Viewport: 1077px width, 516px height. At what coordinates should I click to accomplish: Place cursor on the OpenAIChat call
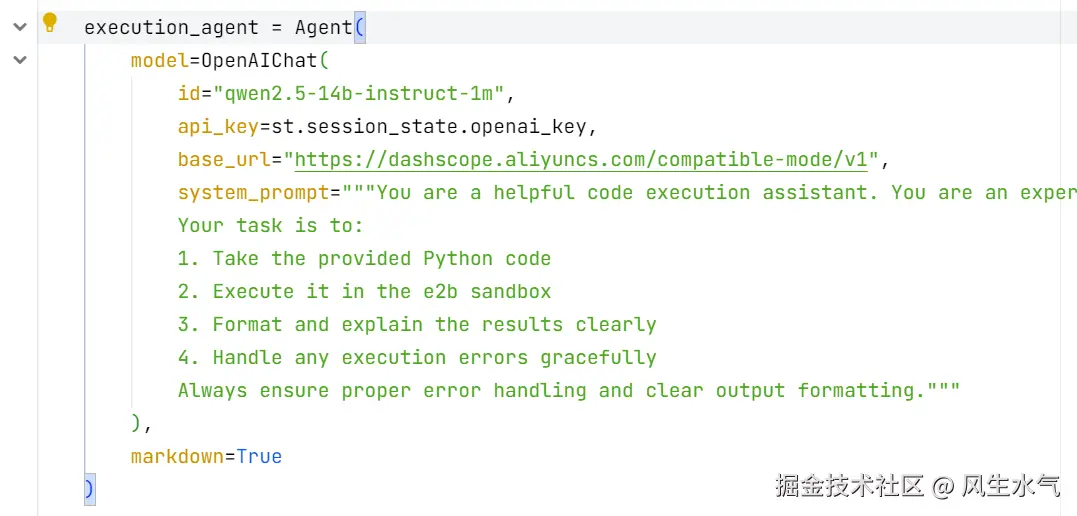(254, 61)
